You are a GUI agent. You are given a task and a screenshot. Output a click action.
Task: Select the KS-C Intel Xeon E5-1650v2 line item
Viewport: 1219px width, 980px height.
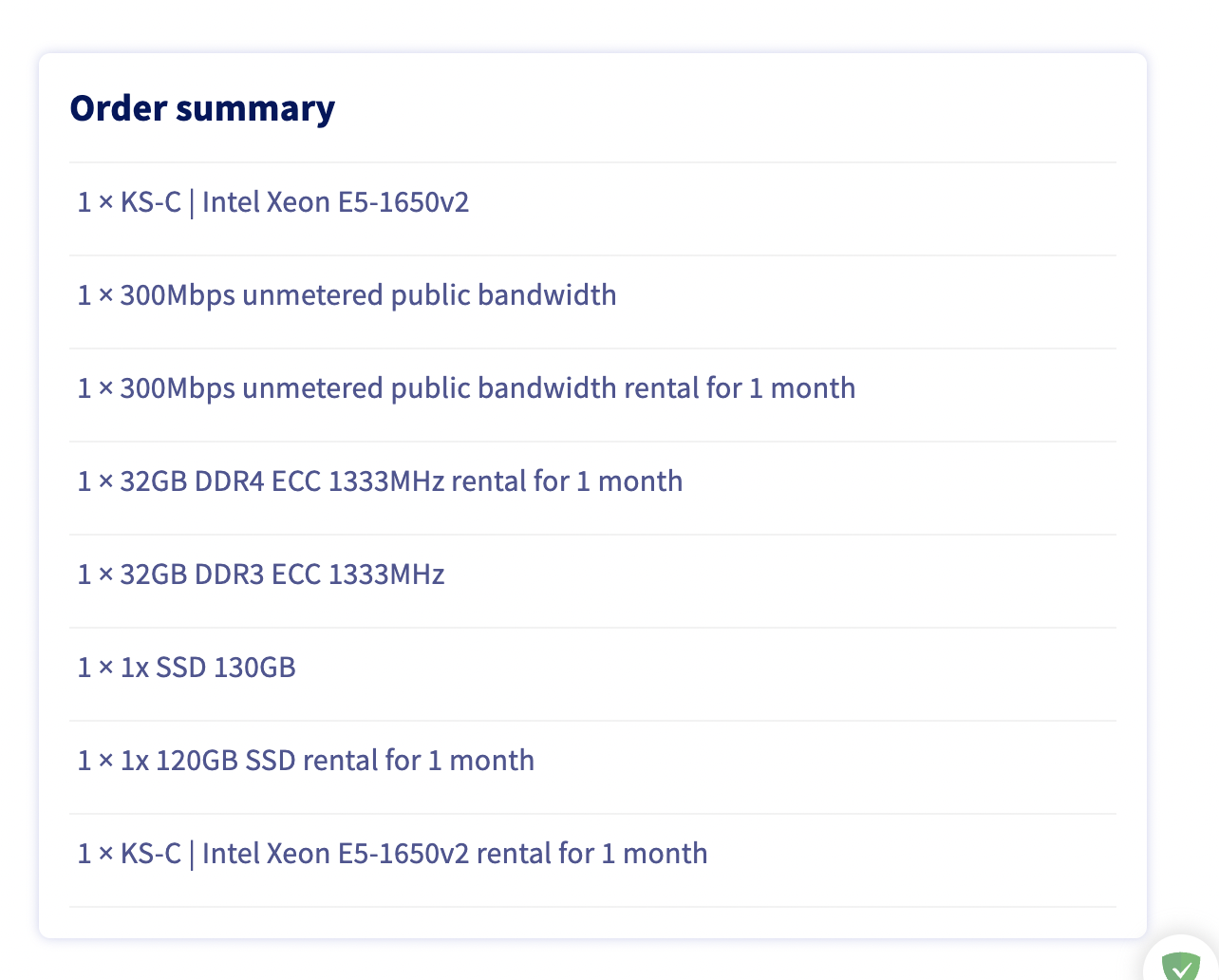point(592,202)
